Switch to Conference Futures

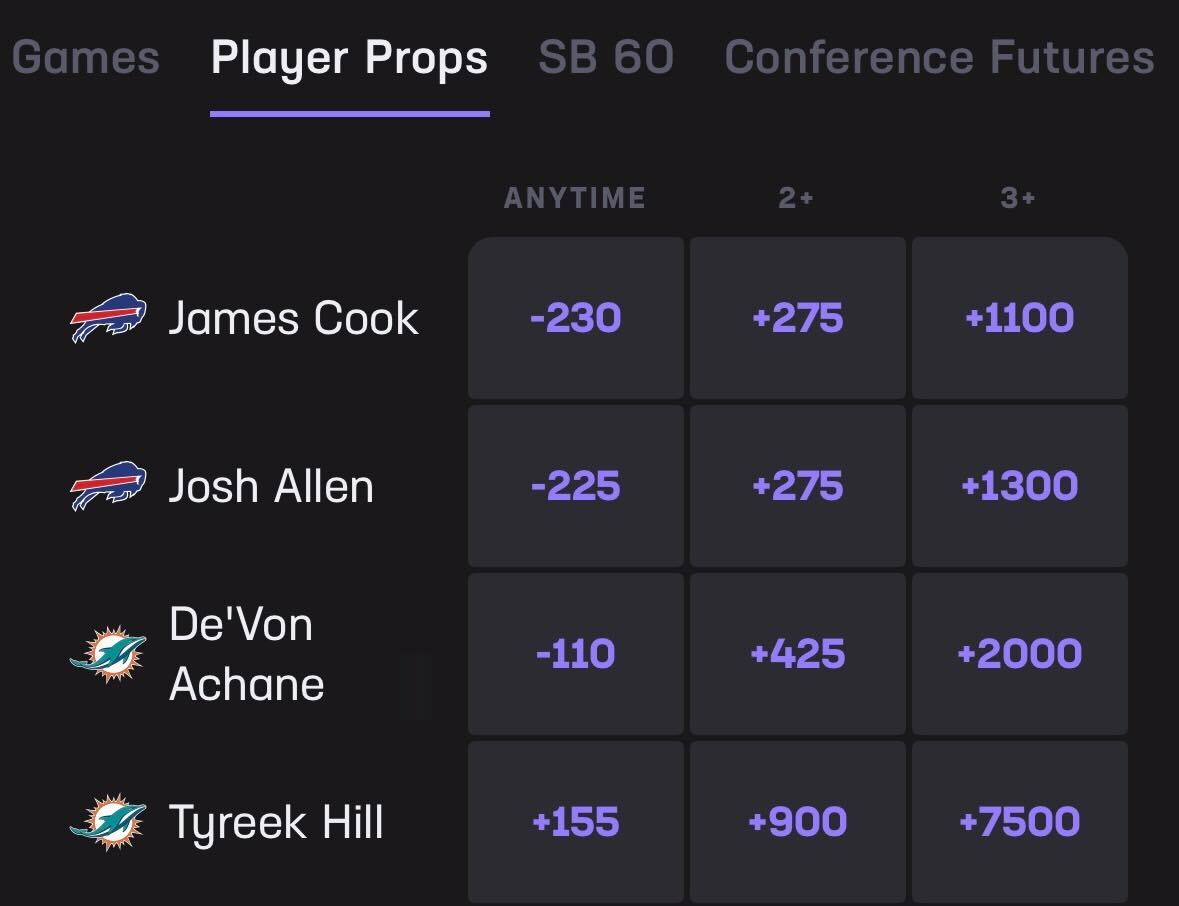click(x=940, y=58)
